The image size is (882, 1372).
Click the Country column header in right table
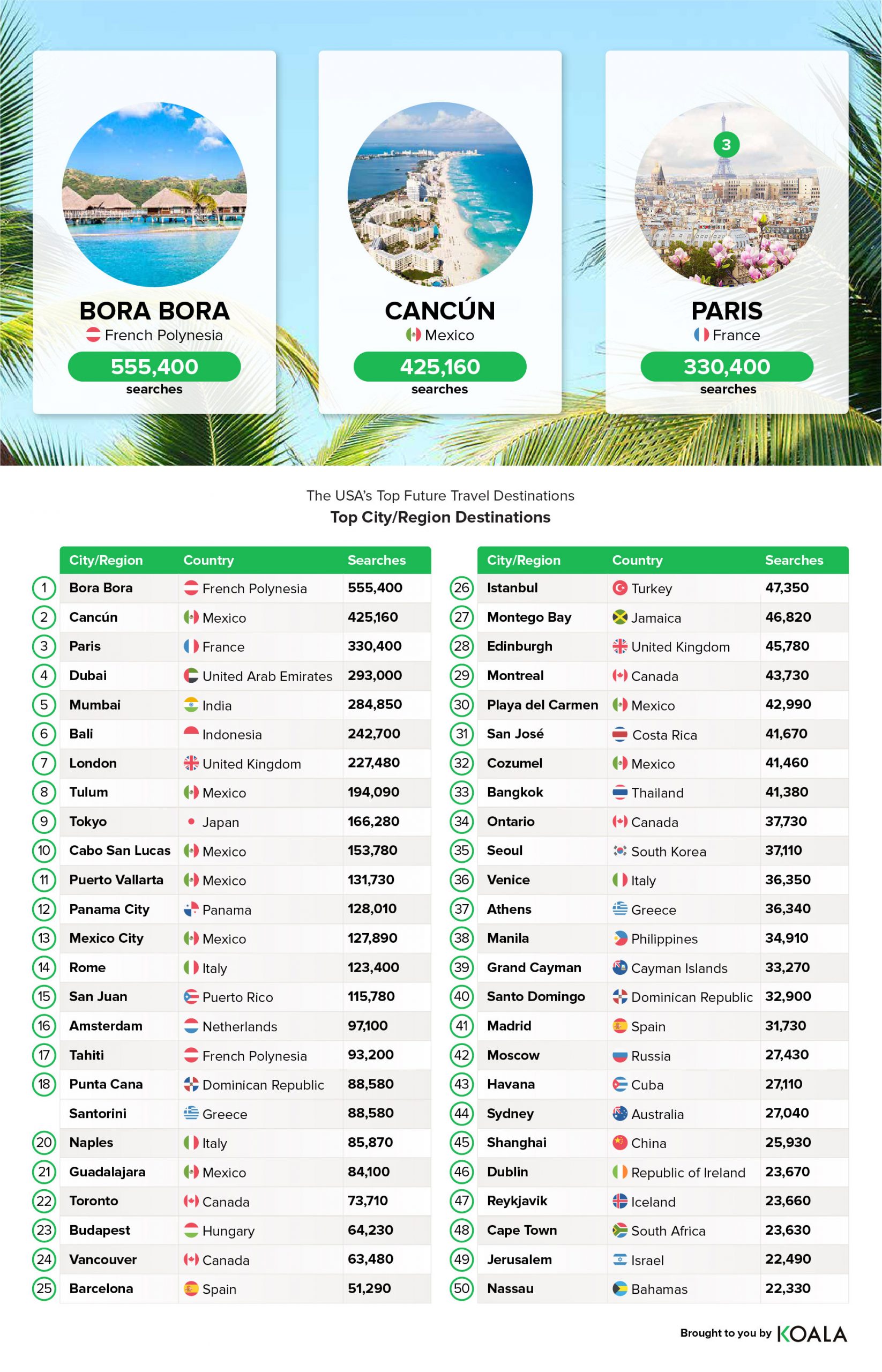click(637, 560)
